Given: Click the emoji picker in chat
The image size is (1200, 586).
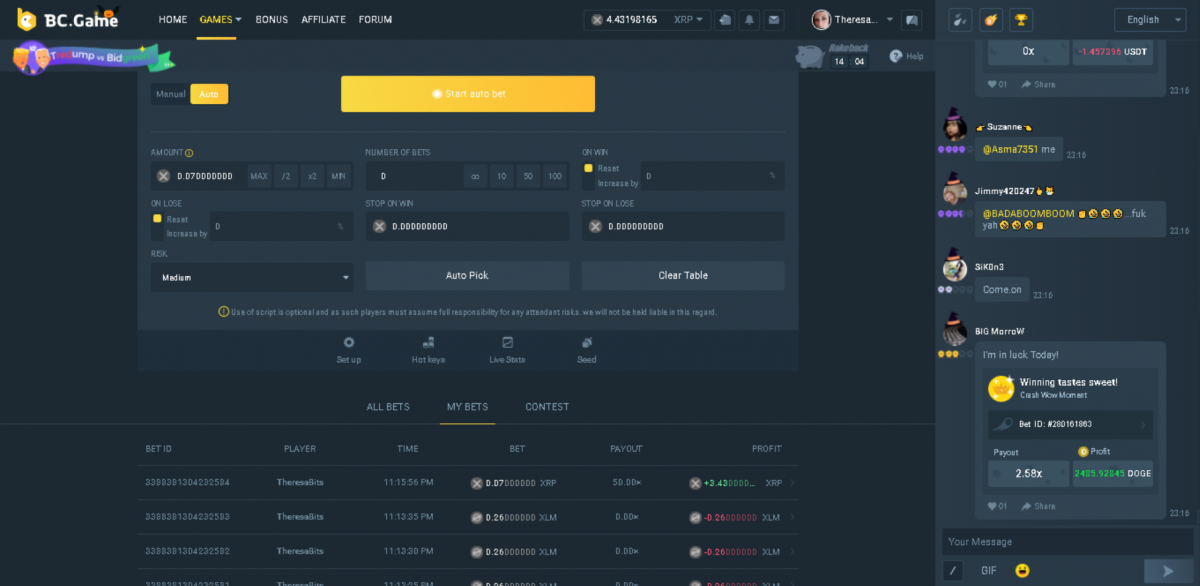Looking at the screenshot, I should pyautogui.click(x=1022, y=570).
